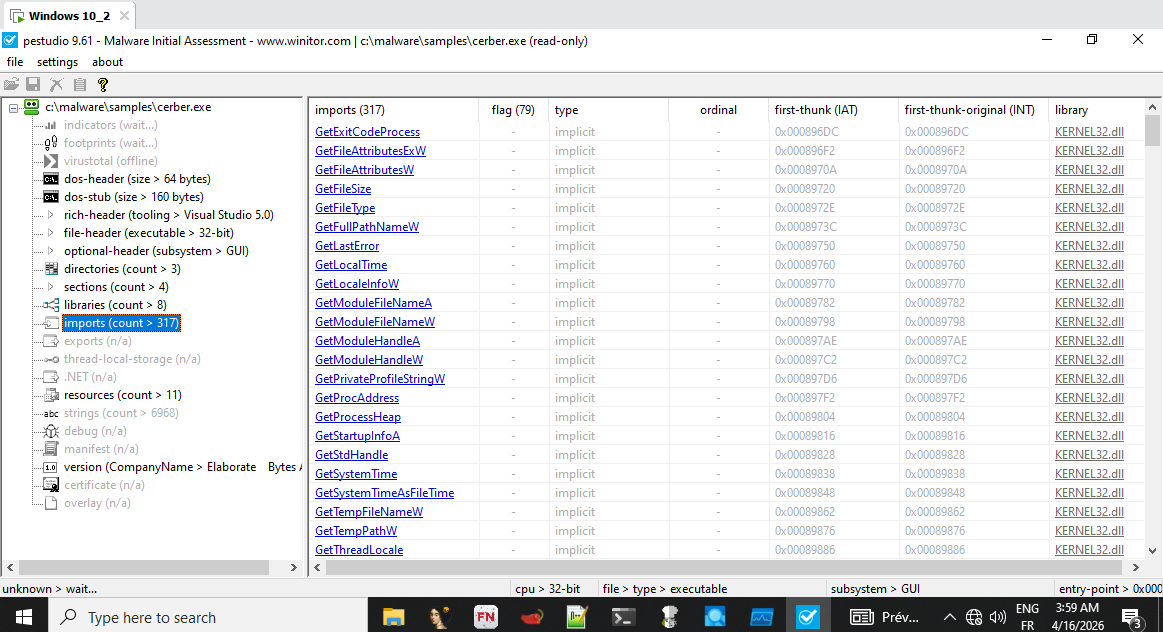Click the 0x000897F2 IAT value of GetProcAddress
1163x632 pixels.
[805, 398]
